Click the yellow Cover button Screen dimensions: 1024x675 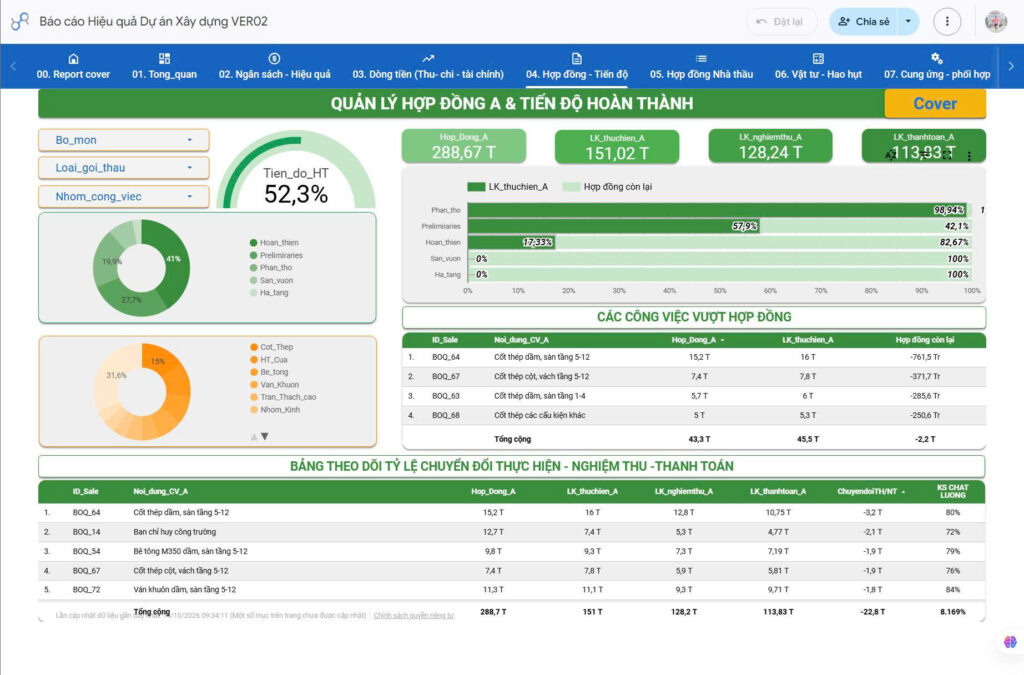935,103
